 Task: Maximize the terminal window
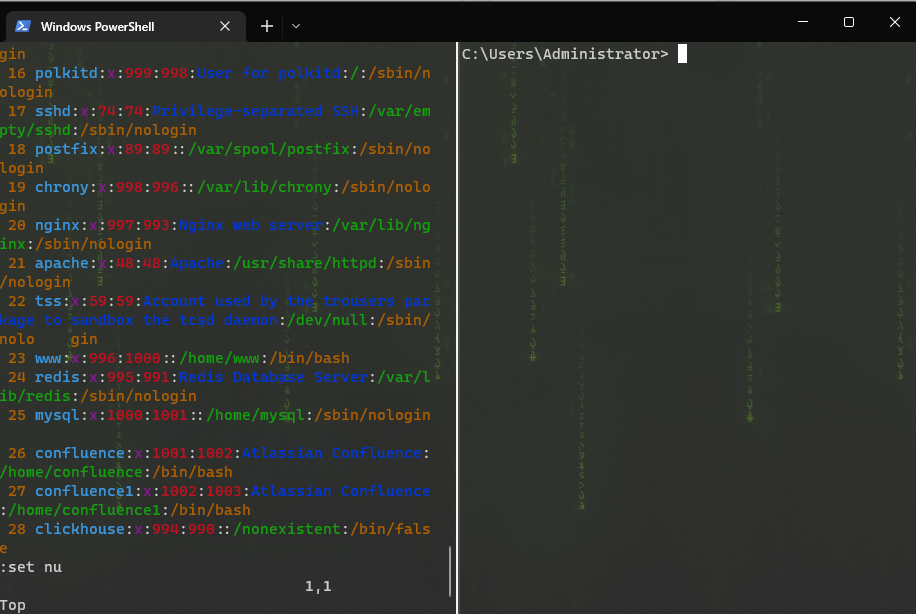click(849, 22)
